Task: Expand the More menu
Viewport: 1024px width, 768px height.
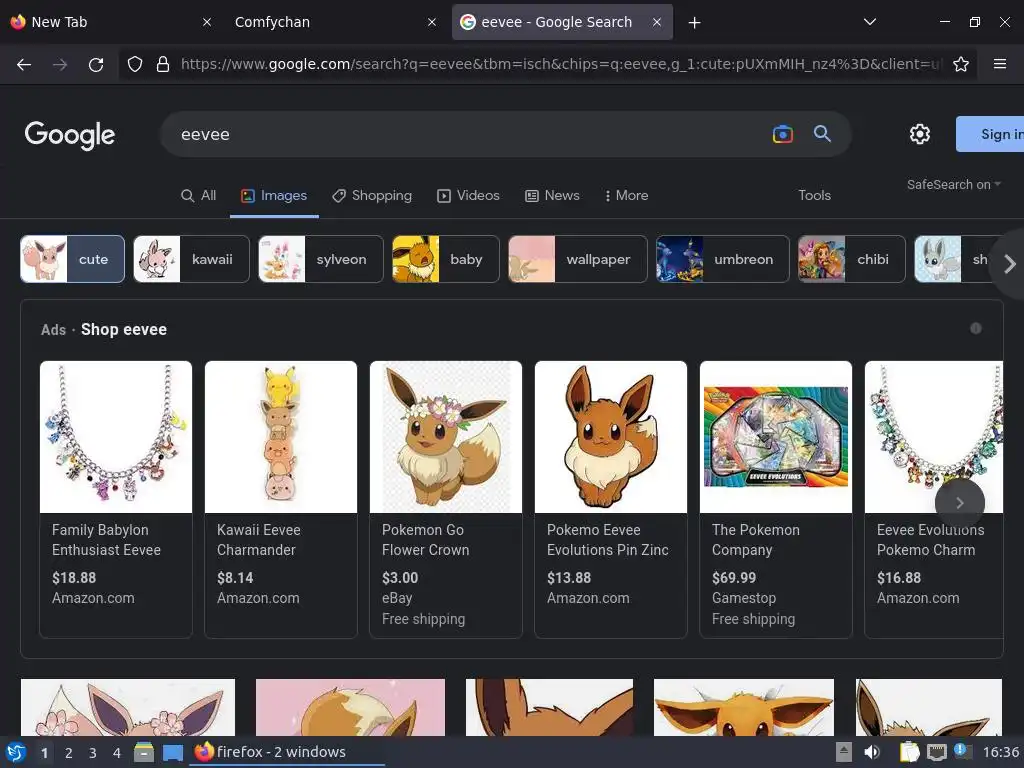Action: pos(626,195)
